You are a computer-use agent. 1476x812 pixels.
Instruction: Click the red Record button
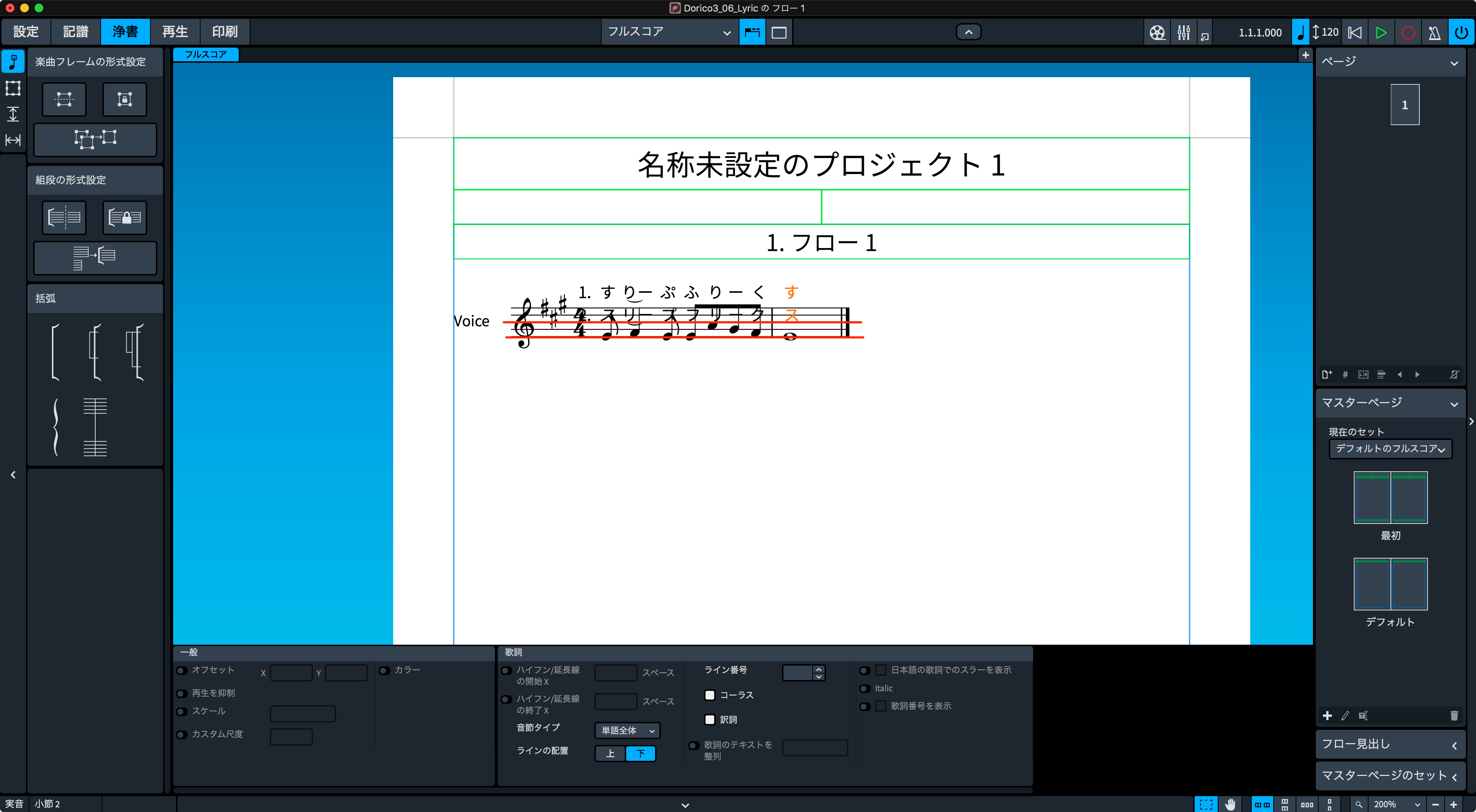[1408, 33]
